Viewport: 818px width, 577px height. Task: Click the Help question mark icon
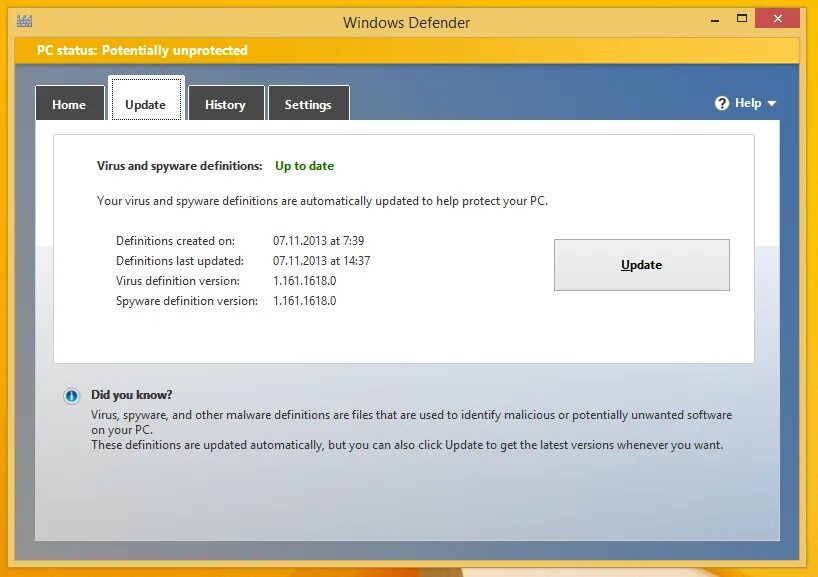pos(722,103)
